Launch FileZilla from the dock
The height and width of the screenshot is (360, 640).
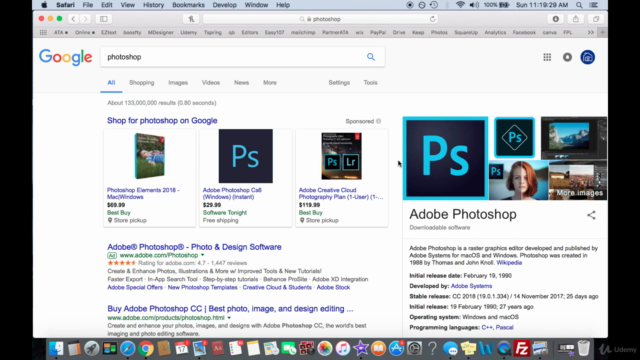coord(522,348)
